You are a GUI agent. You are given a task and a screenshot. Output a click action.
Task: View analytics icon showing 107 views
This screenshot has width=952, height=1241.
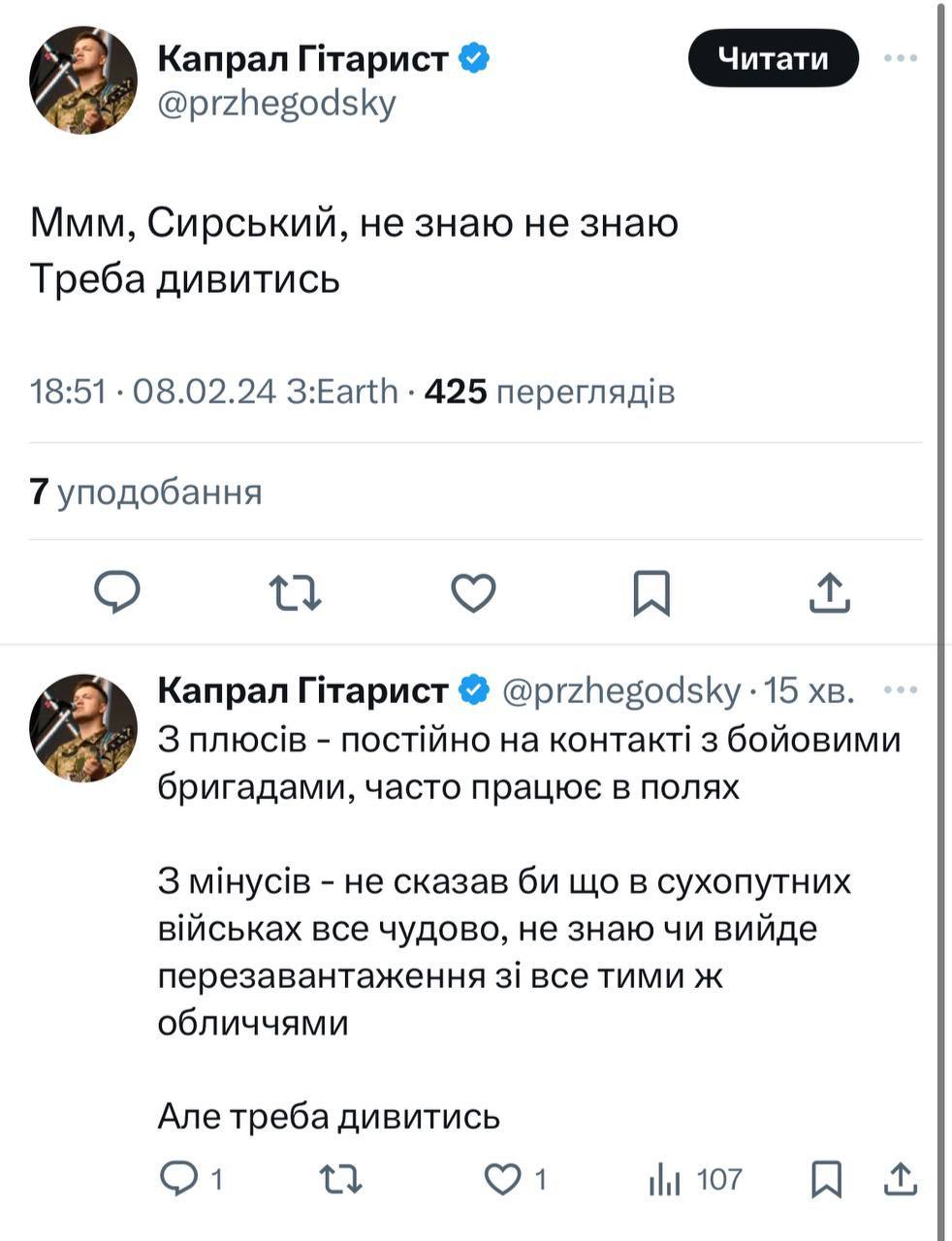pos(665,1179)
